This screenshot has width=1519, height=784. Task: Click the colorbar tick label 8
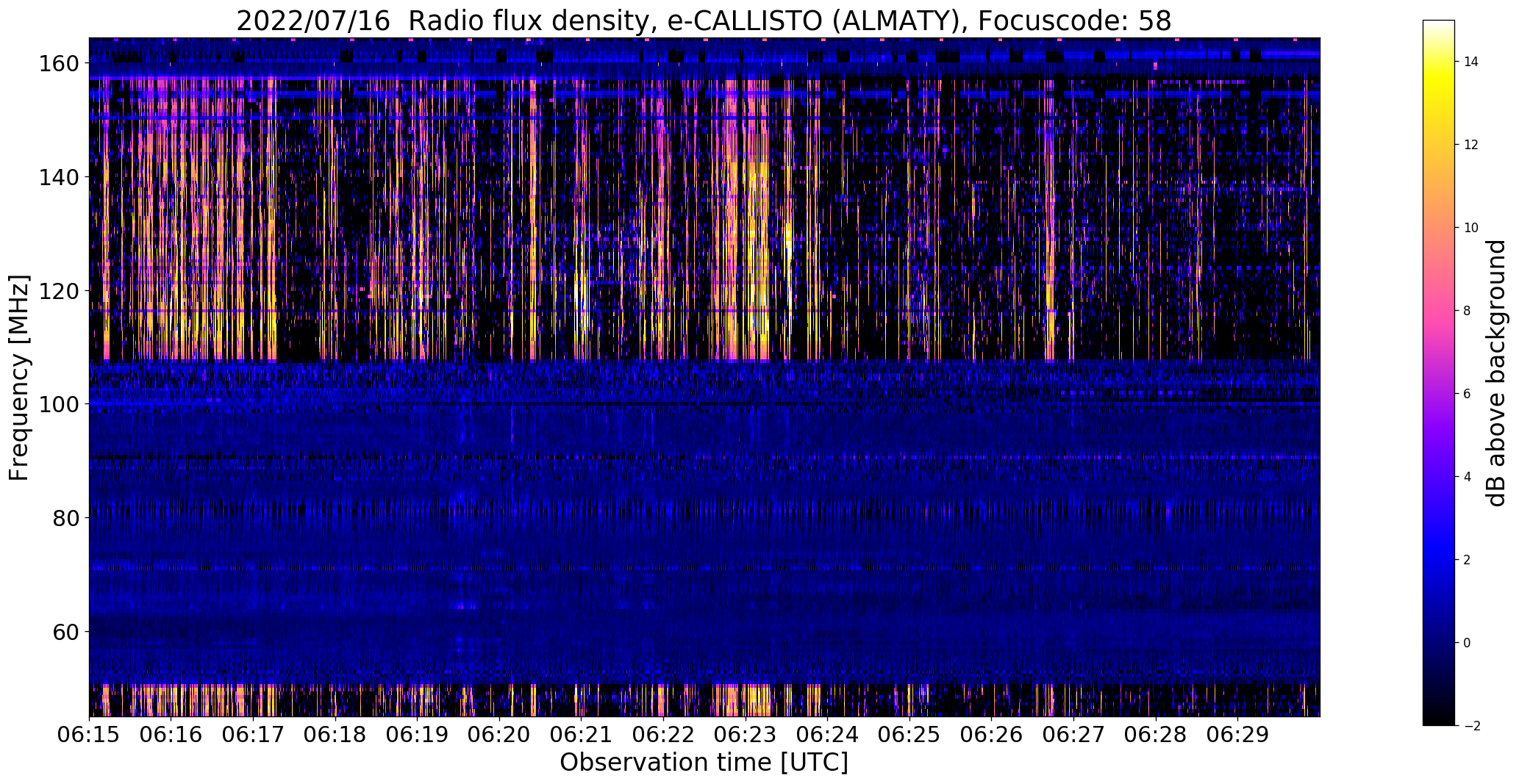[1468, 312]
